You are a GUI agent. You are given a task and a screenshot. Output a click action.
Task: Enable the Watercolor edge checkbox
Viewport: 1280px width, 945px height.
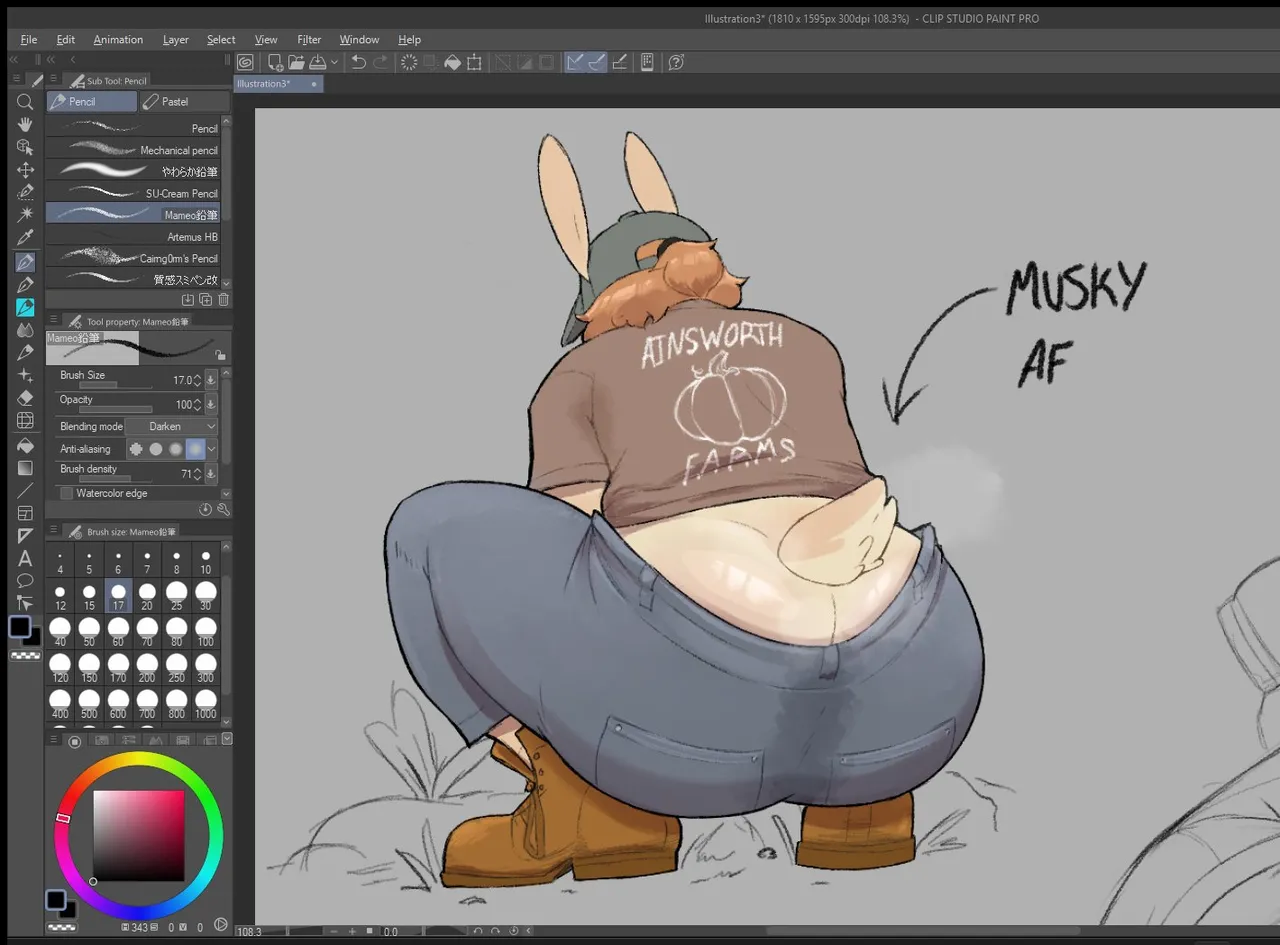tap(66, 493)
